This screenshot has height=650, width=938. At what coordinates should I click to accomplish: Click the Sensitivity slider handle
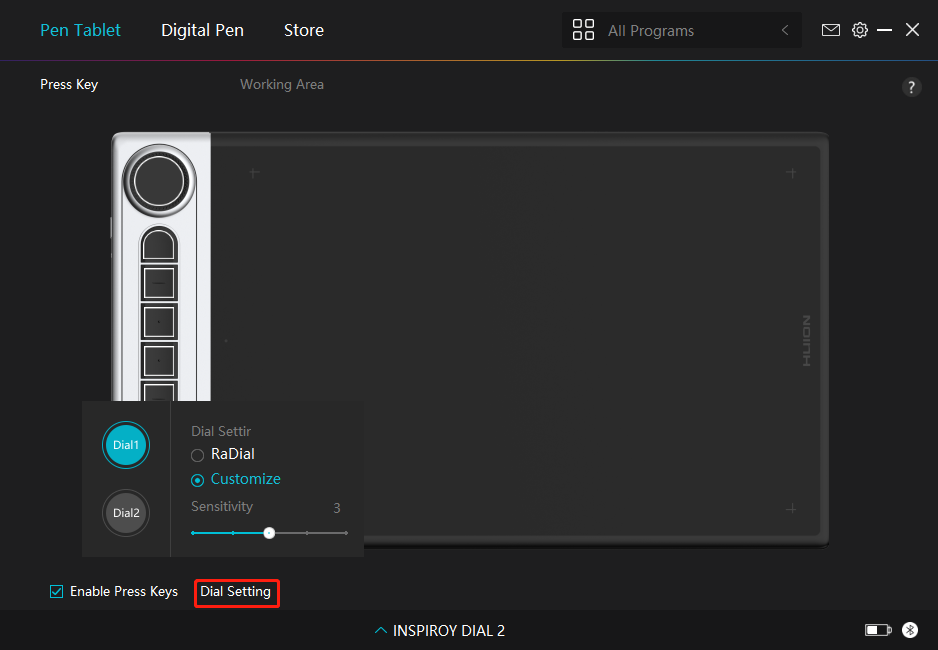click(269, 533)
